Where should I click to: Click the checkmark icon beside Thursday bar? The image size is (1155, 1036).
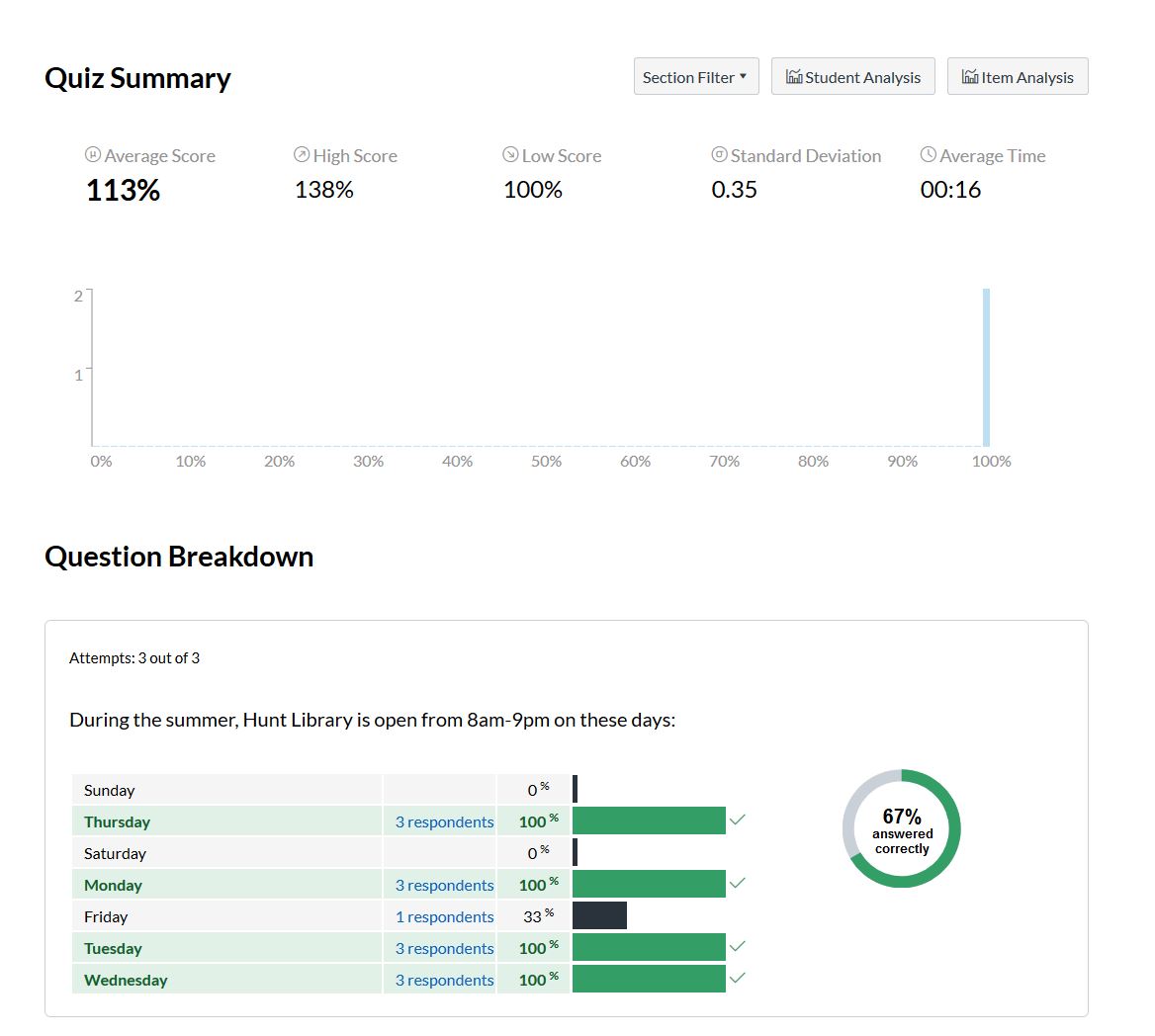738,820
